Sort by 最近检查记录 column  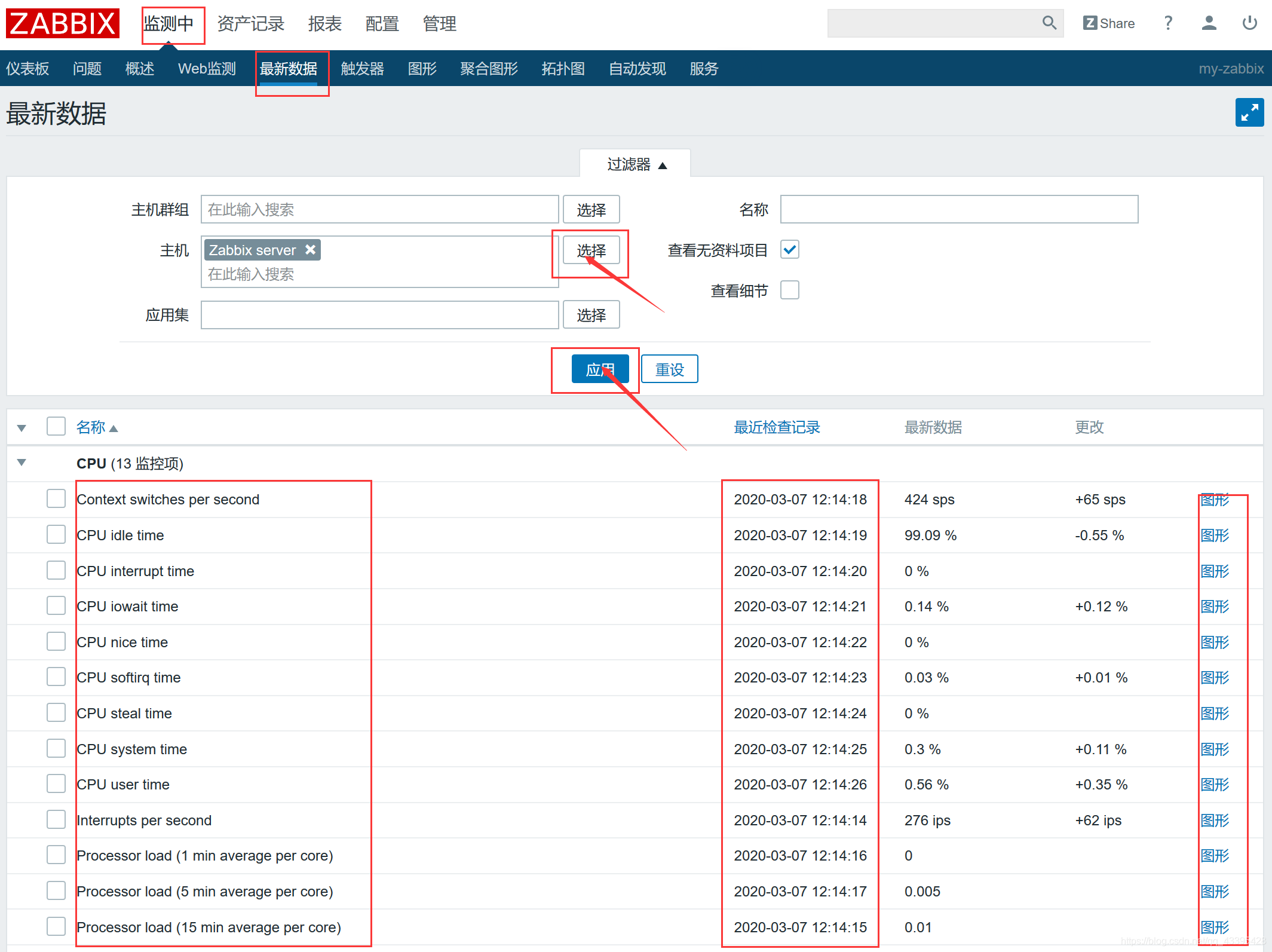777,427
